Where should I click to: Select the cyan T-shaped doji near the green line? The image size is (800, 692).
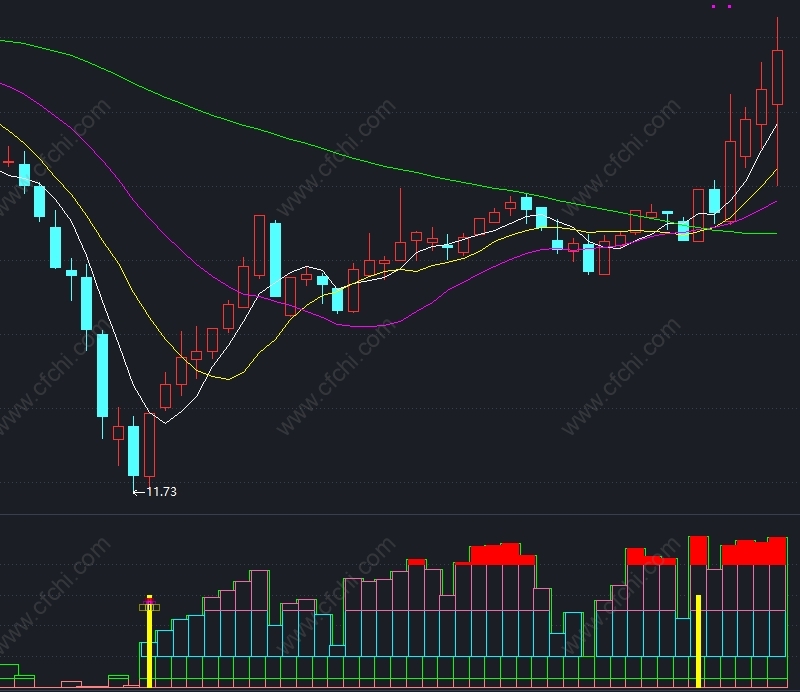(x=667, y=219)
